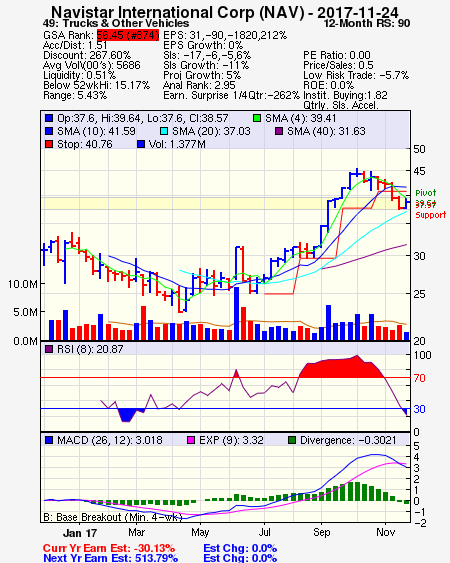Click the red RSI level 70 axis label
Image resolution: width=450 pixels, height=563 pixels.
tap(419, 378)
